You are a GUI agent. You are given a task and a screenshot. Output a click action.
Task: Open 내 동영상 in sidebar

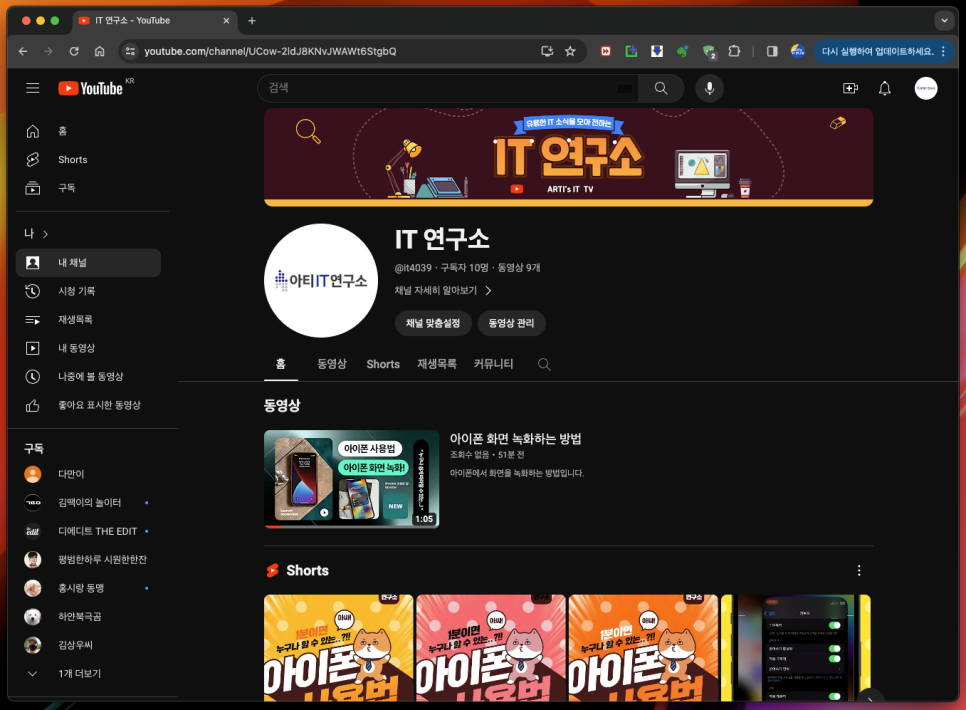tap(88, 348)
